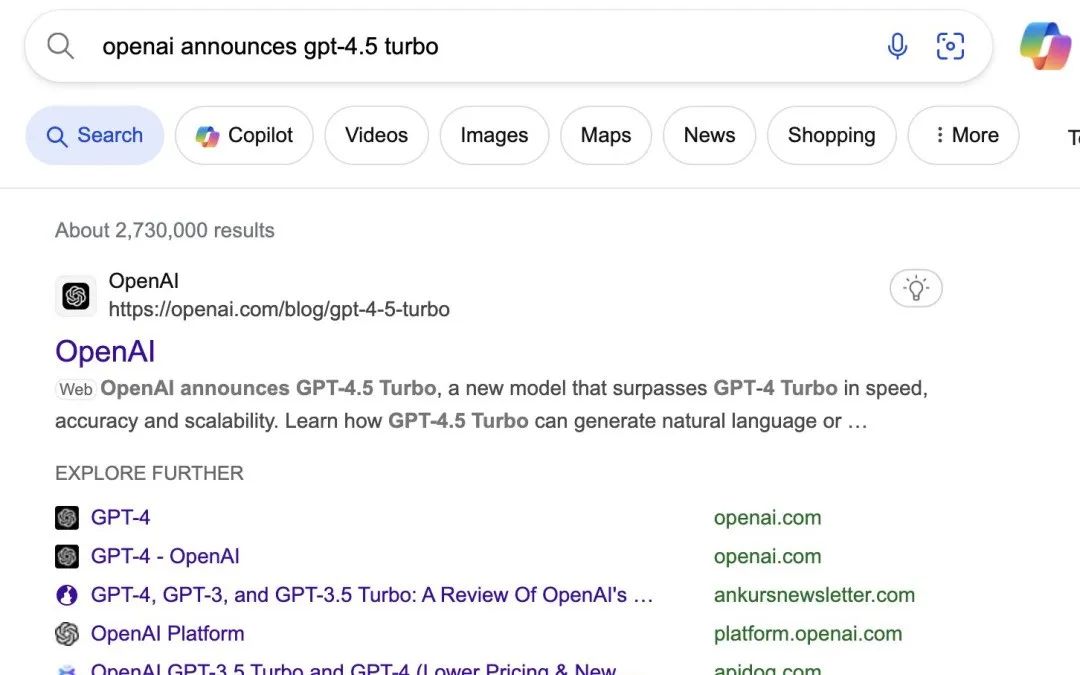The width and height of the screenshot is (1080, 675).
Task: Open the openai.com/blog/gpt-4-5-turbo URL
Action: pos(279,309)
